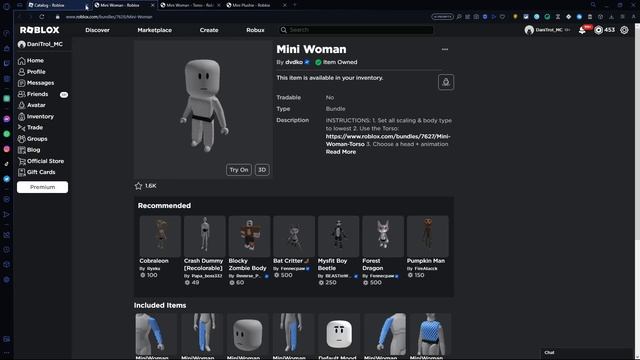Image resolution: width=640 pixels, height=360 pixels.
Task: Open the Robux balance icon
Action: (x=598, y=30)
